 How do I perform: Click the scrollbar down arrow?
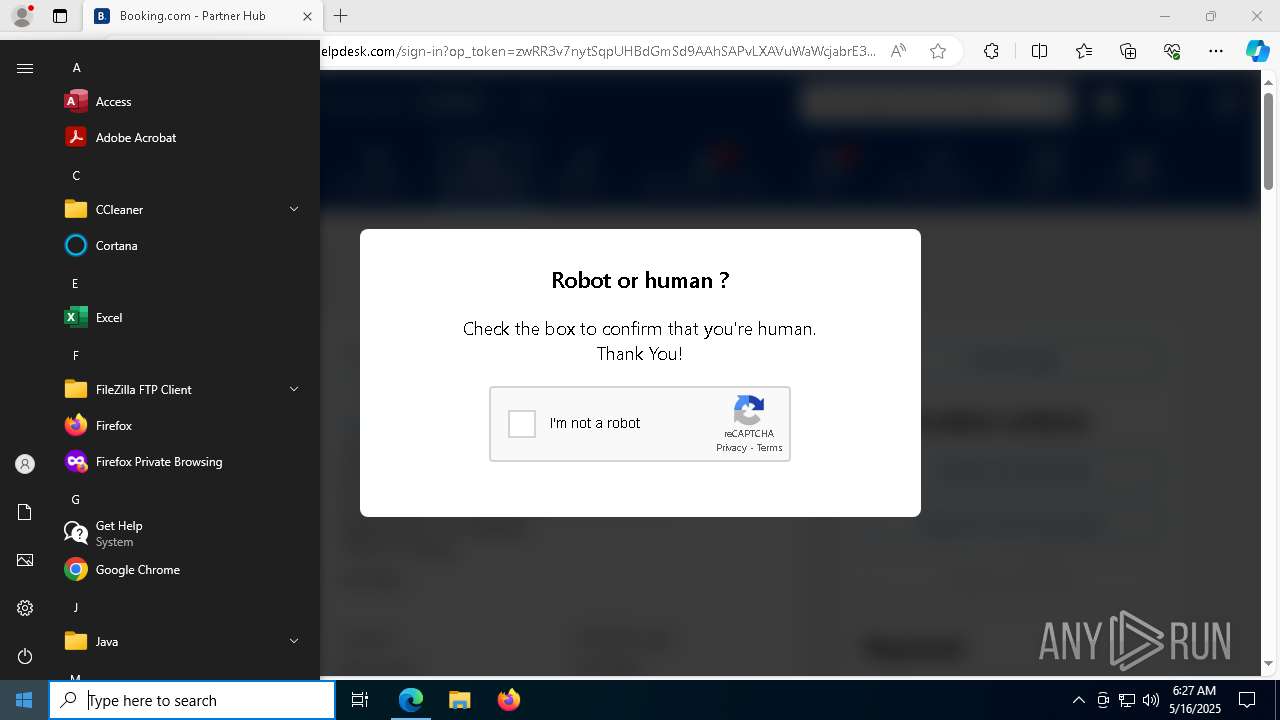point(1269,663)
